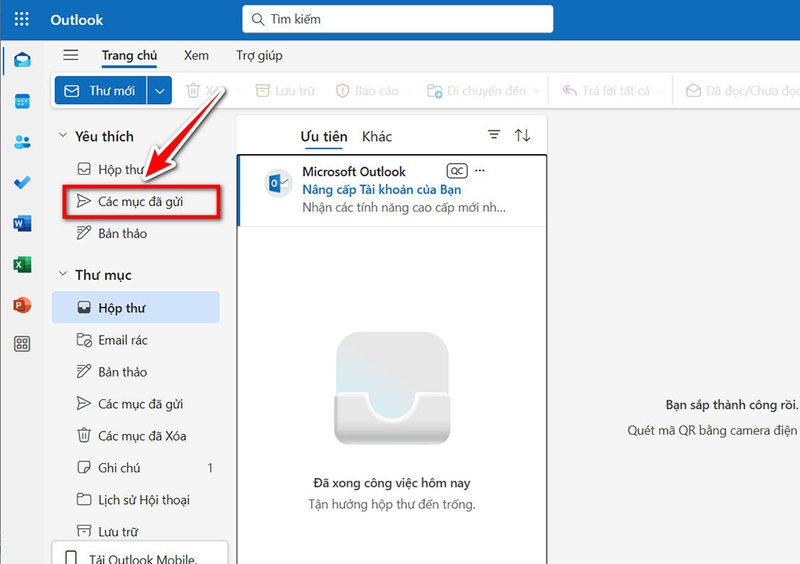The width and height of the screenshot is (800, 564).
Task: Collapse the Yêu thích section
Action: click(63, 135)
